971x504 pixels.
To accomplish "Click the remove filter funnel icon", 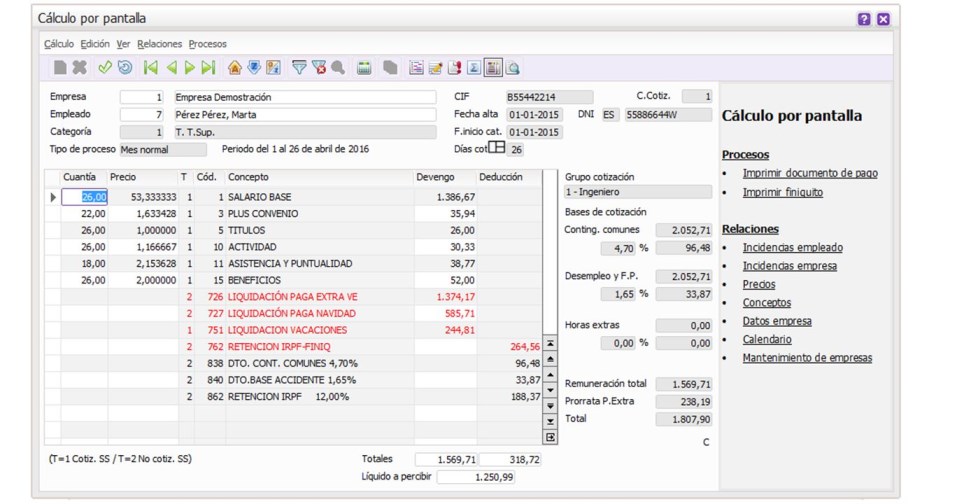I will (319, 67).
